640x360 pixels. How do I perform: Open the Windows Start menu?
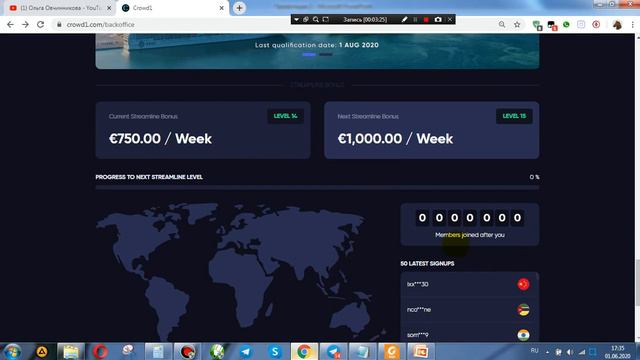12,351
